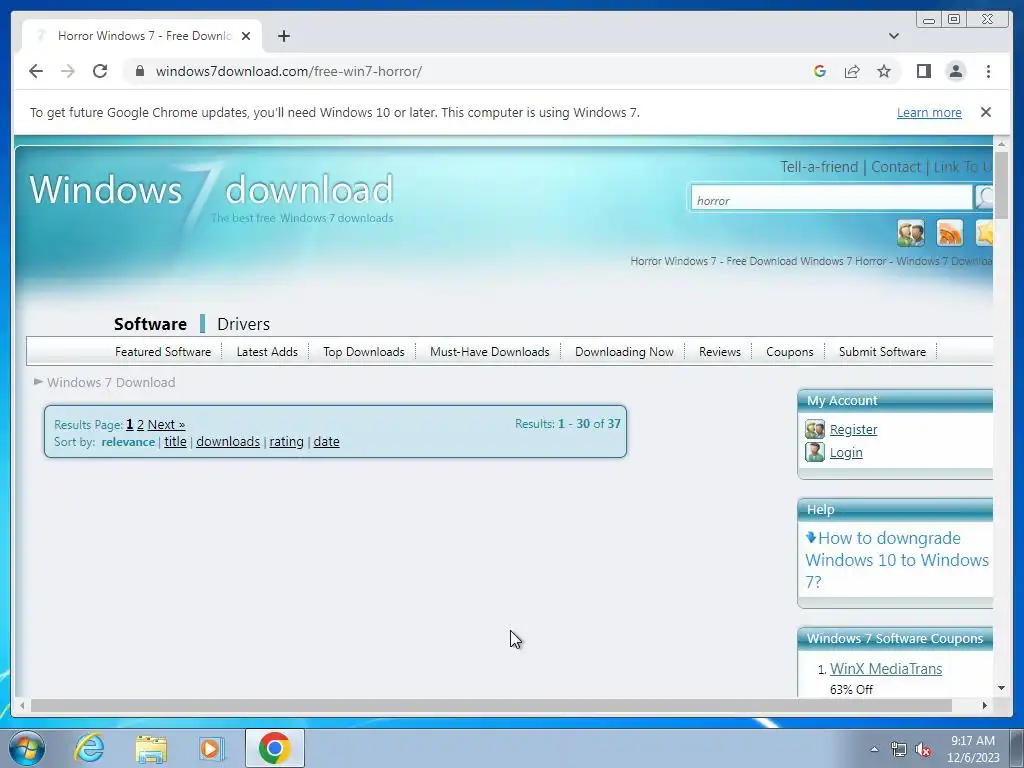1024x768 pixels.
Task: Click the Windows 7 download logo
Action: tap(211, 196)
